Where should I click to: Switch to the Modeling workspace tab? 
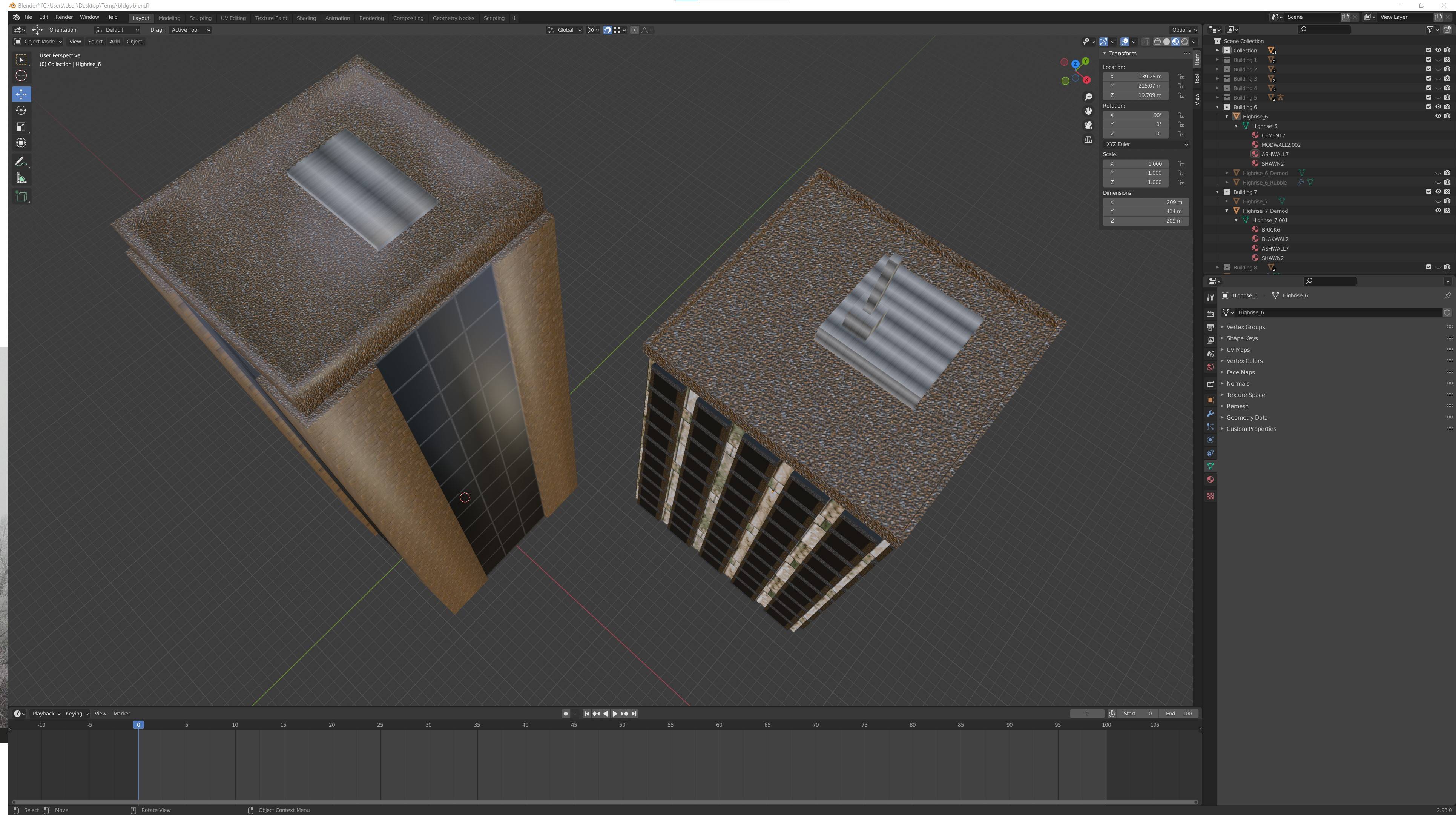click(169, 18)
